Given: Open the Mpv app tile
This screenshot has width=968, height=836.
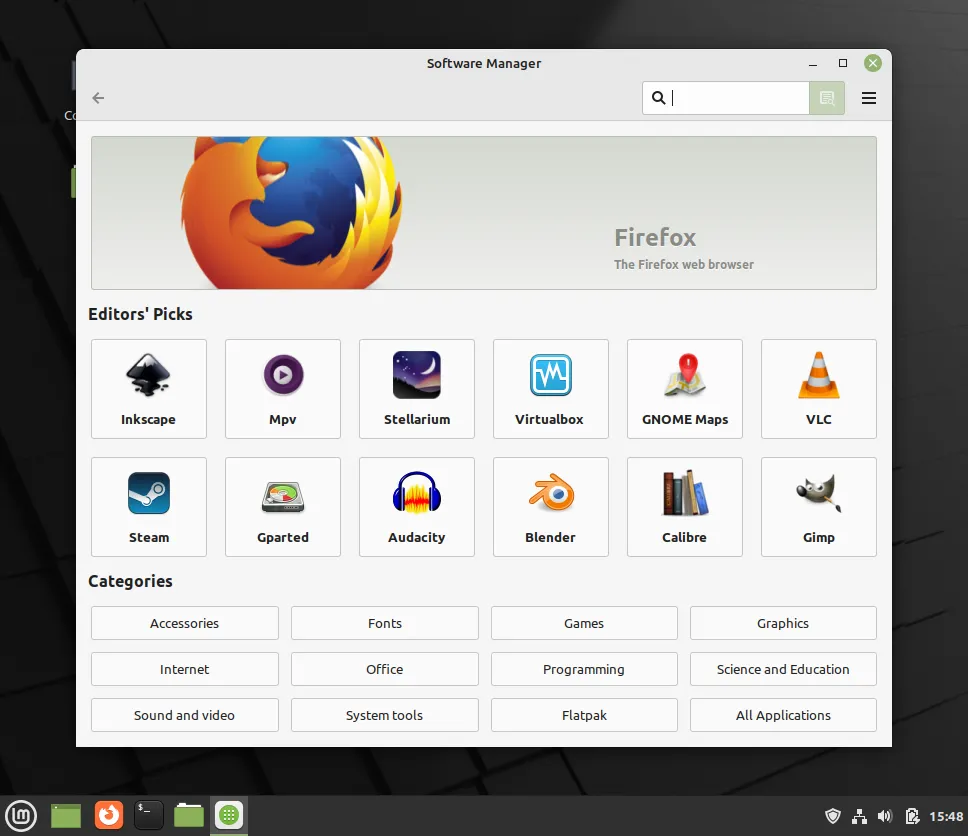Looking at the screenshot, I should (283, 388).
